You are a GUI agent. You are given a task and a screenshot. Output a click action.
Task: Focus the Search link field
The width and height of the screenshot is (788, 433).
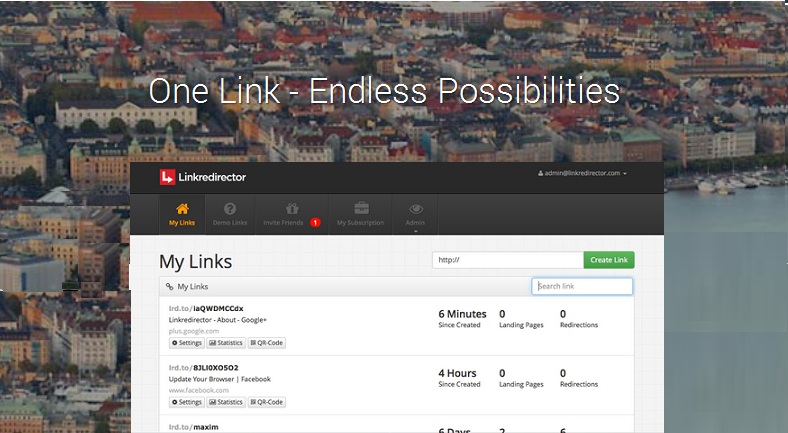pyautogui.click(x=582, y=286)
